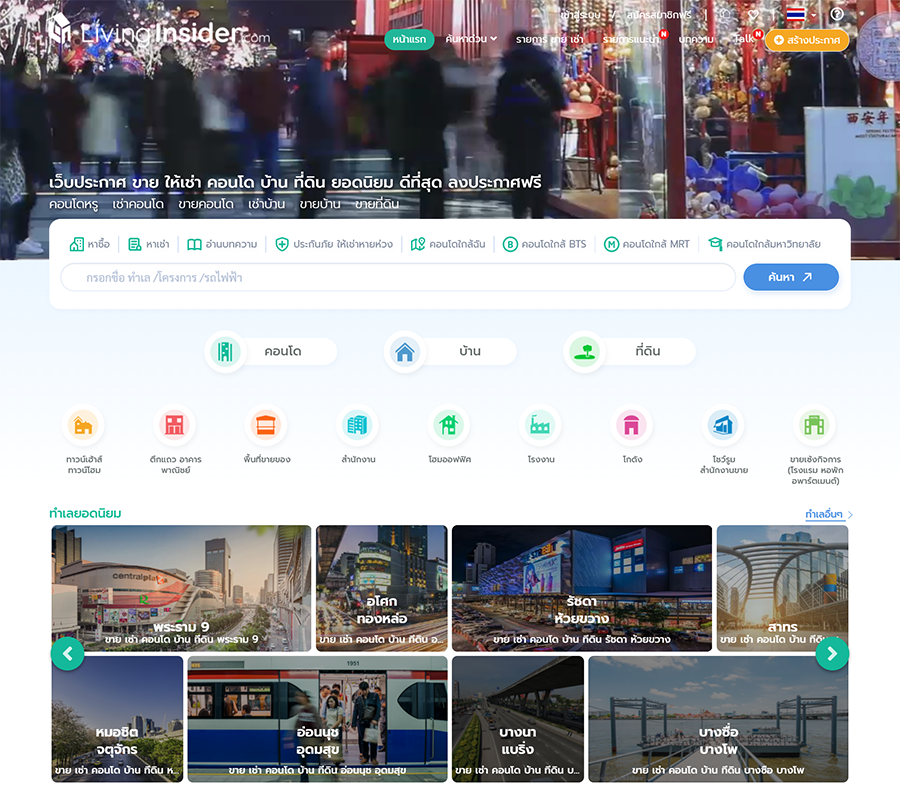900x790 pixels.
Task: Click the help question mark icon
Action: [837, 15]
